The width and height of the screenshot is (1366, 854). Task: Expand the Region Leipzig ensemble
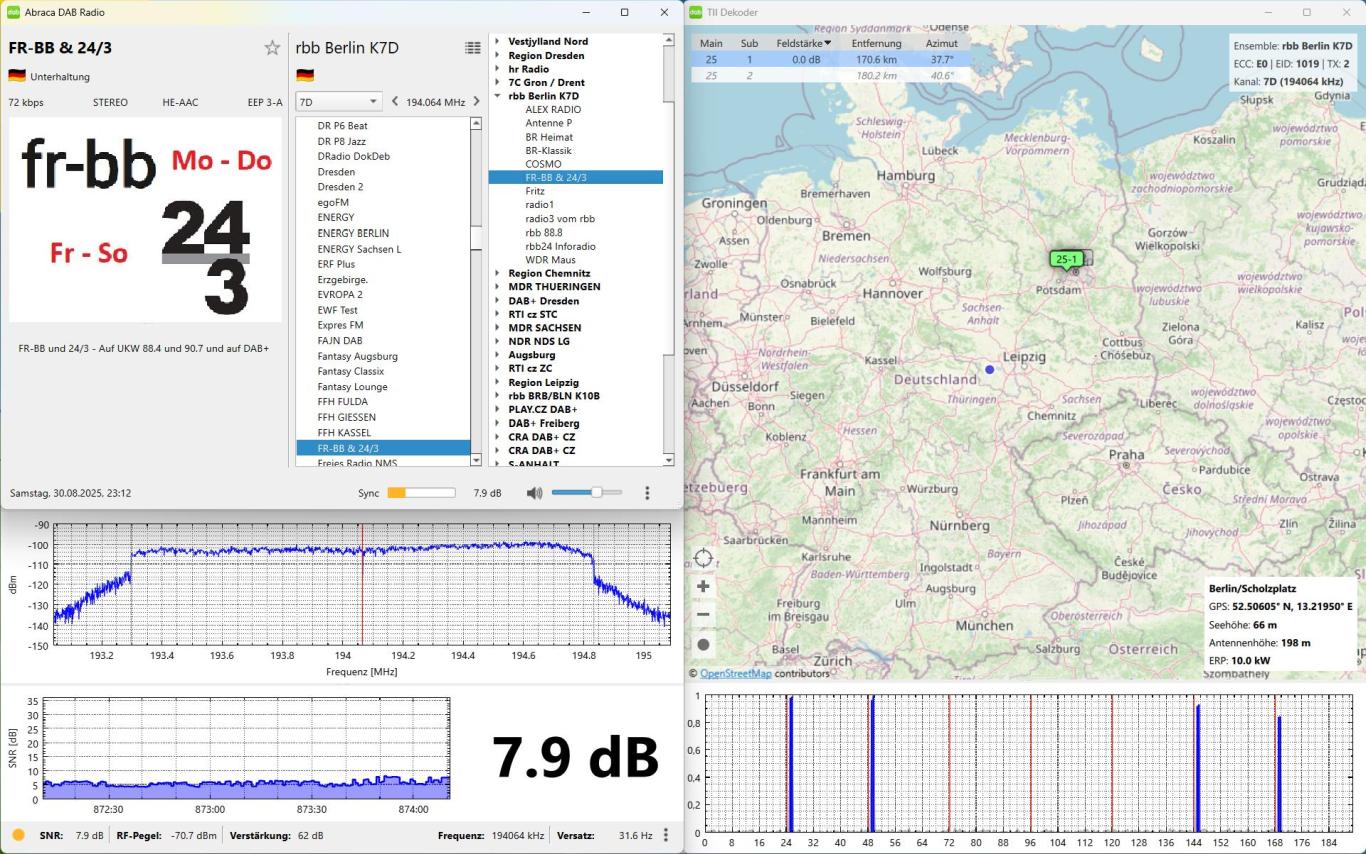tap(498, 382)
